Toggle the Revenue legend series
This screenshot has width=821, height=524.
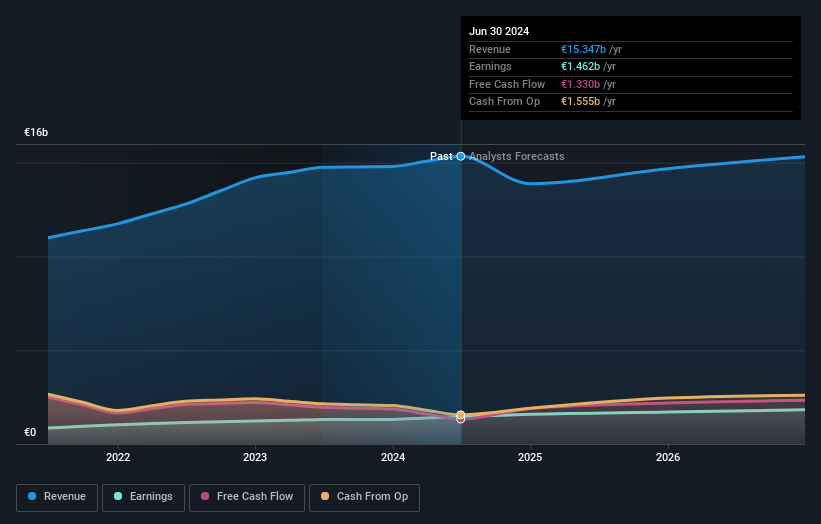[x=57, y=497]
